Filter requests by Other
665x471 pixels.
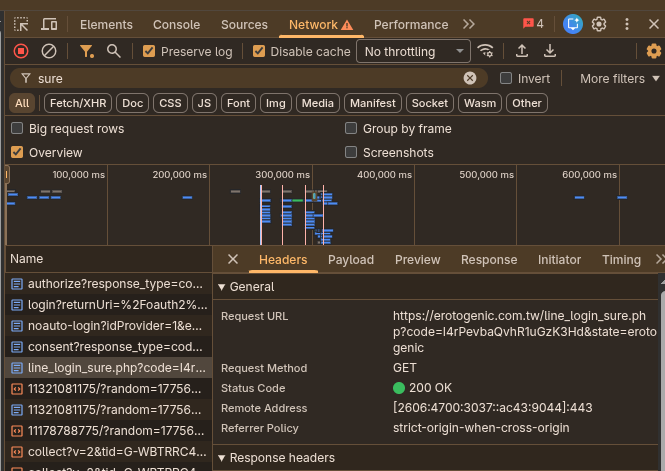pos(527,103)
